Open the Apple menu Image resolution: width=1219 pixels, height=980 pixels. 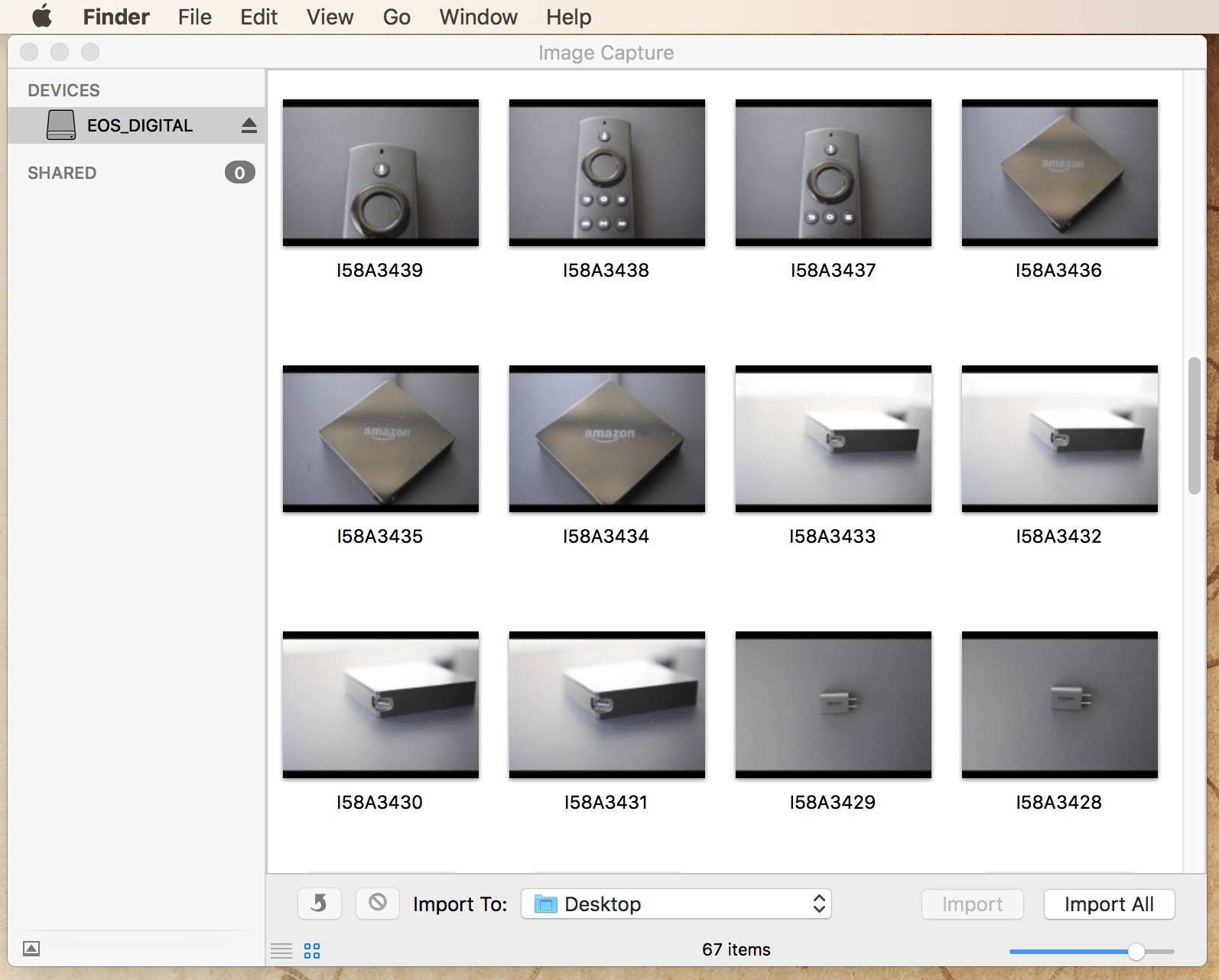point(42,16)
